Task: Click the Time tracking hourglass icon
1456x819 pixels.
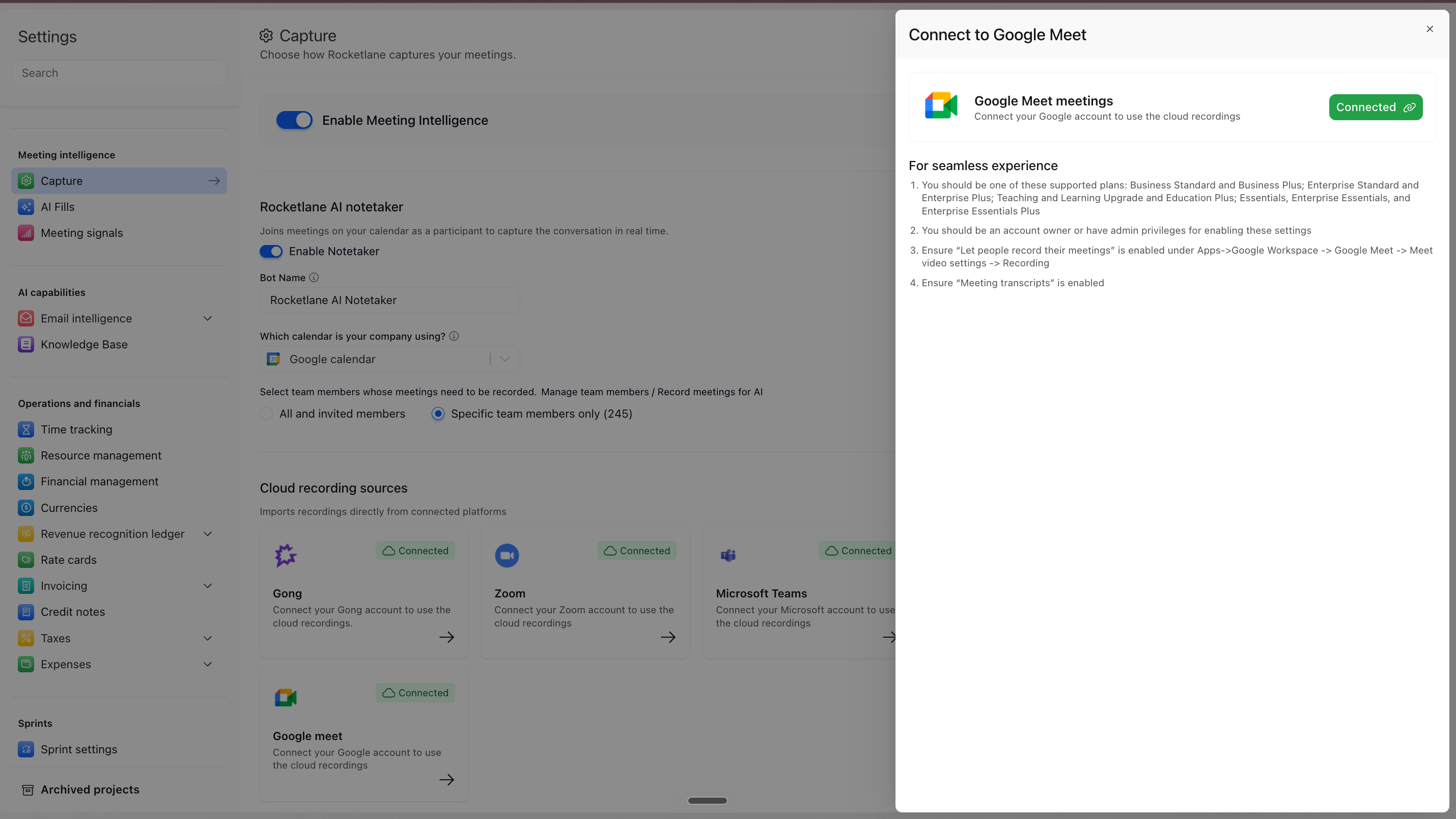Action: pyautogui.click(x=26, y=429)
